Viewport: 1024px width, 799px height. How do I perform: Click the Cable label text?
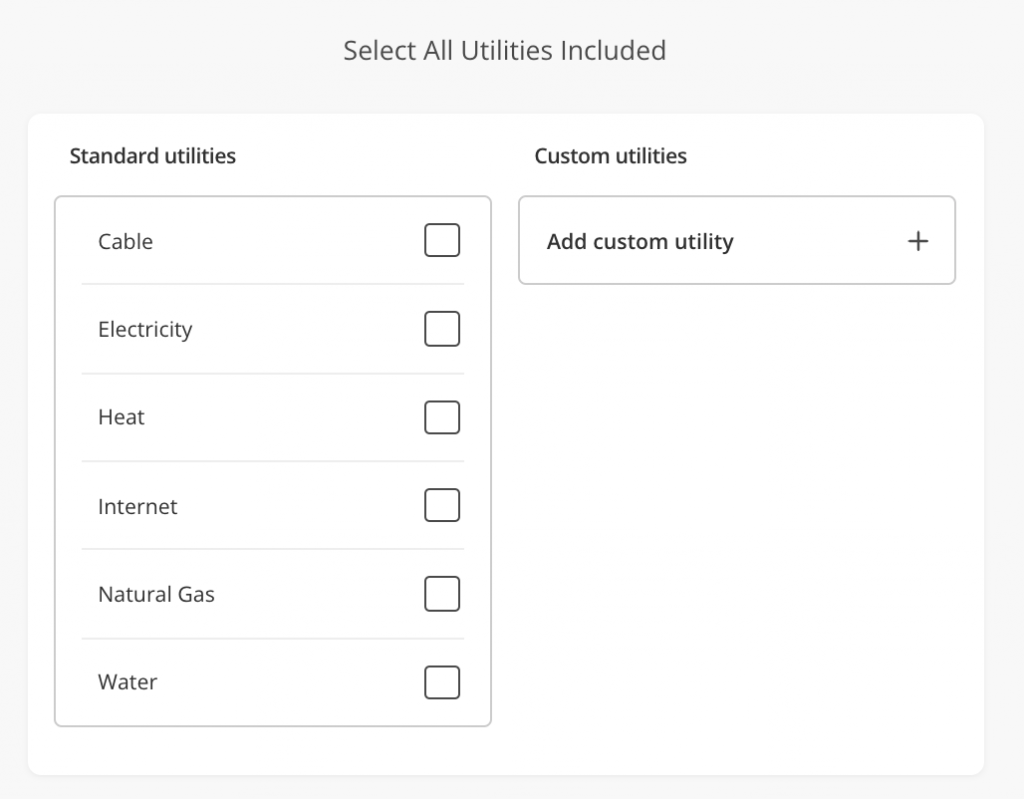pos(125,242)
